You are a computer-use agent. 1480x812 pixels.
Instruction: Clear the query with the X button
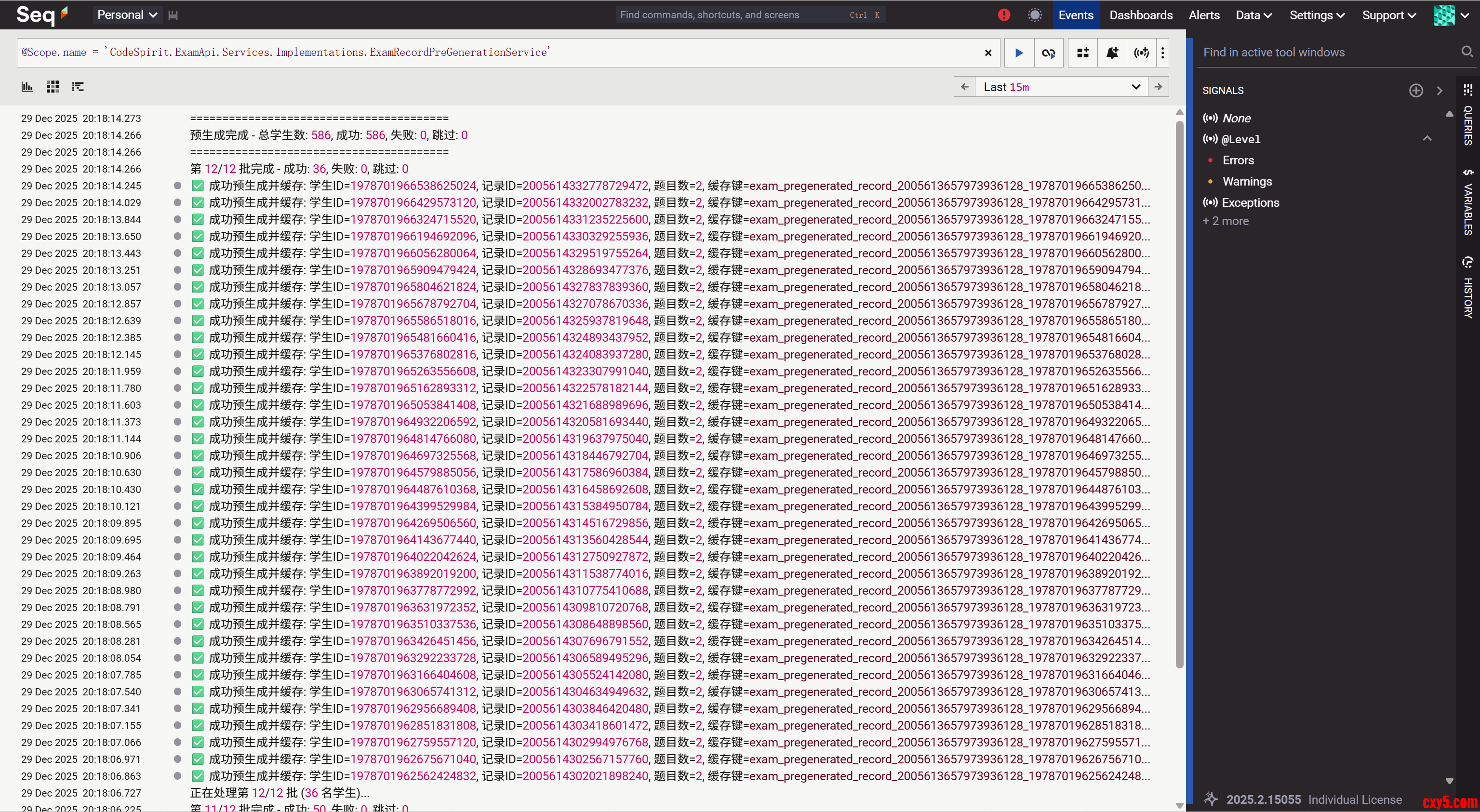(988, 53)
